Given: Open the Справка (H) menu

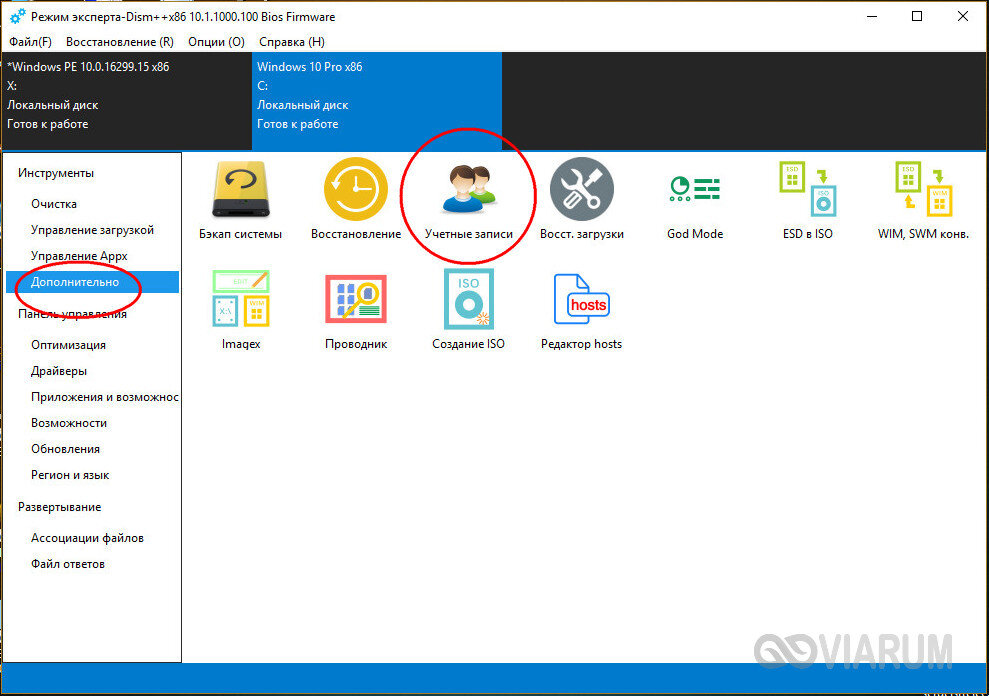Looking at the screenshot, I should pos(292,42).
